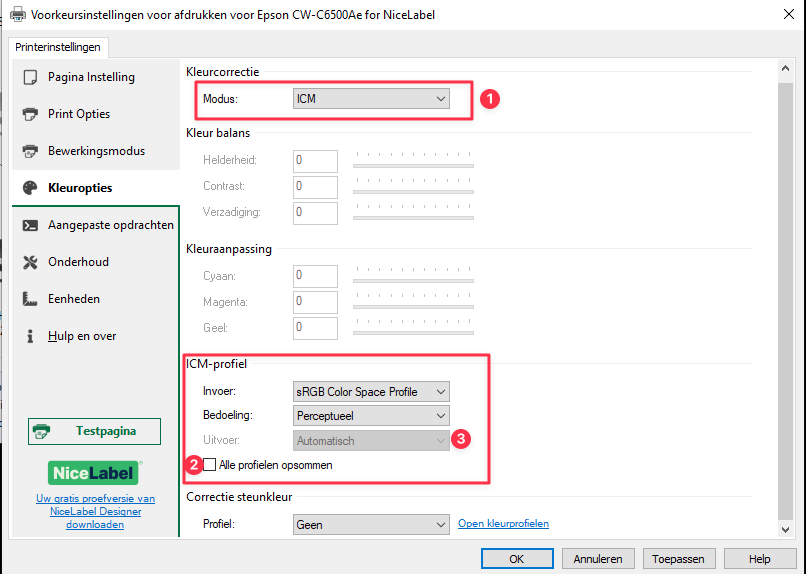Click the Kleurcorrectie group heading
Screen dimensions: 806x574
223,72
